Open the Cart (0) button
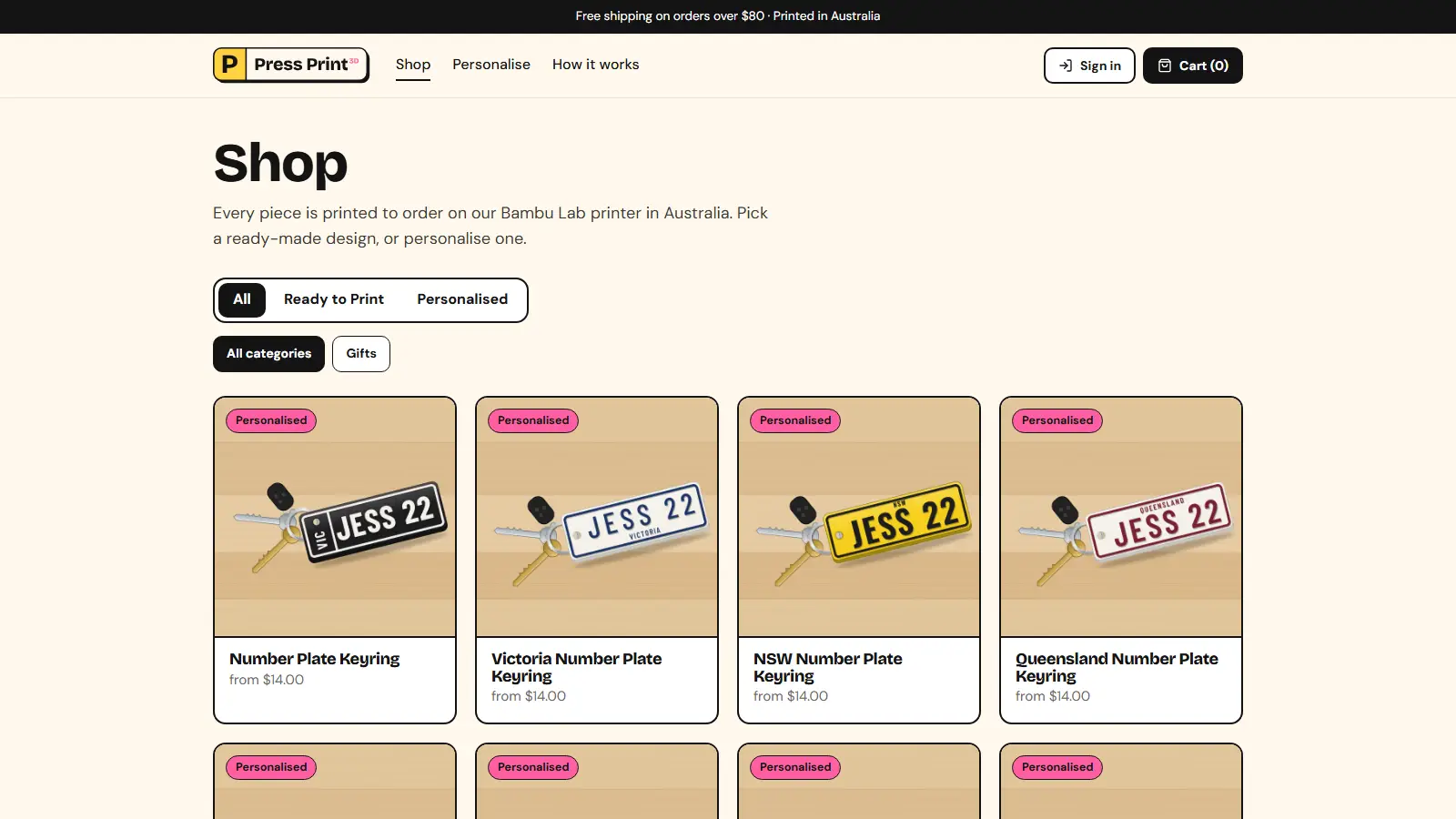Viewport: 1456px width, 819px height. pos(1193,66)
